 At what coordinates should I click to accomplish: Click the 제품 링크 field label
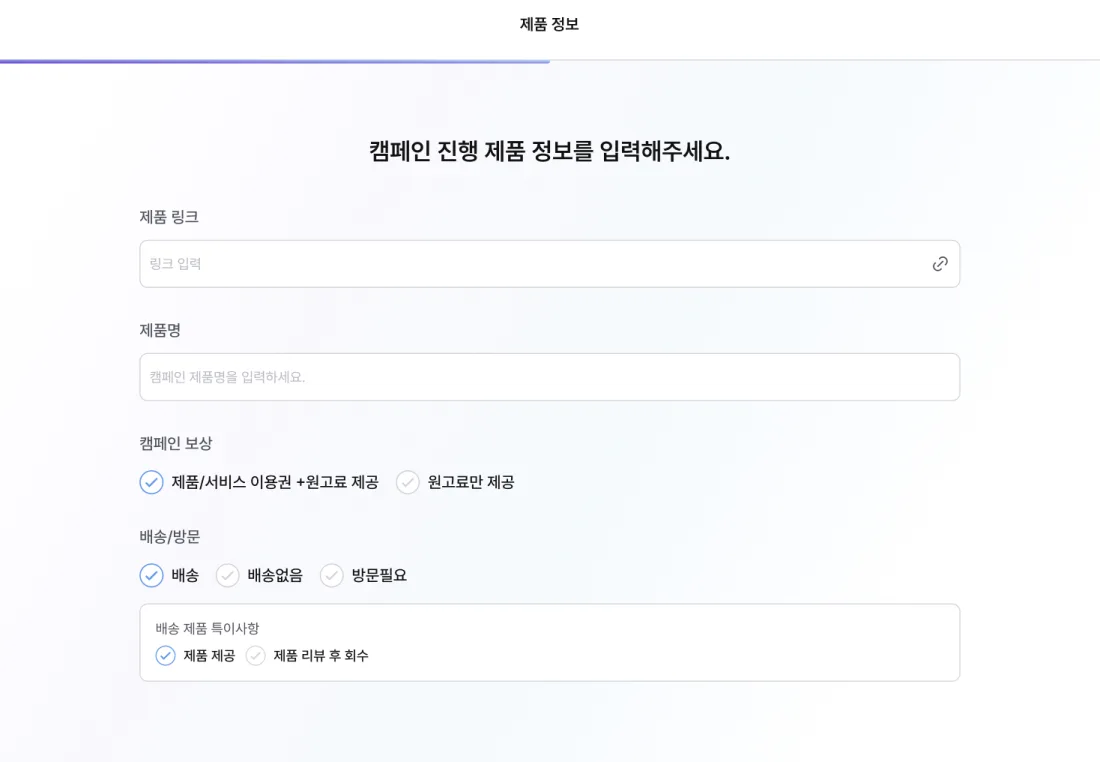coord(169,217)
